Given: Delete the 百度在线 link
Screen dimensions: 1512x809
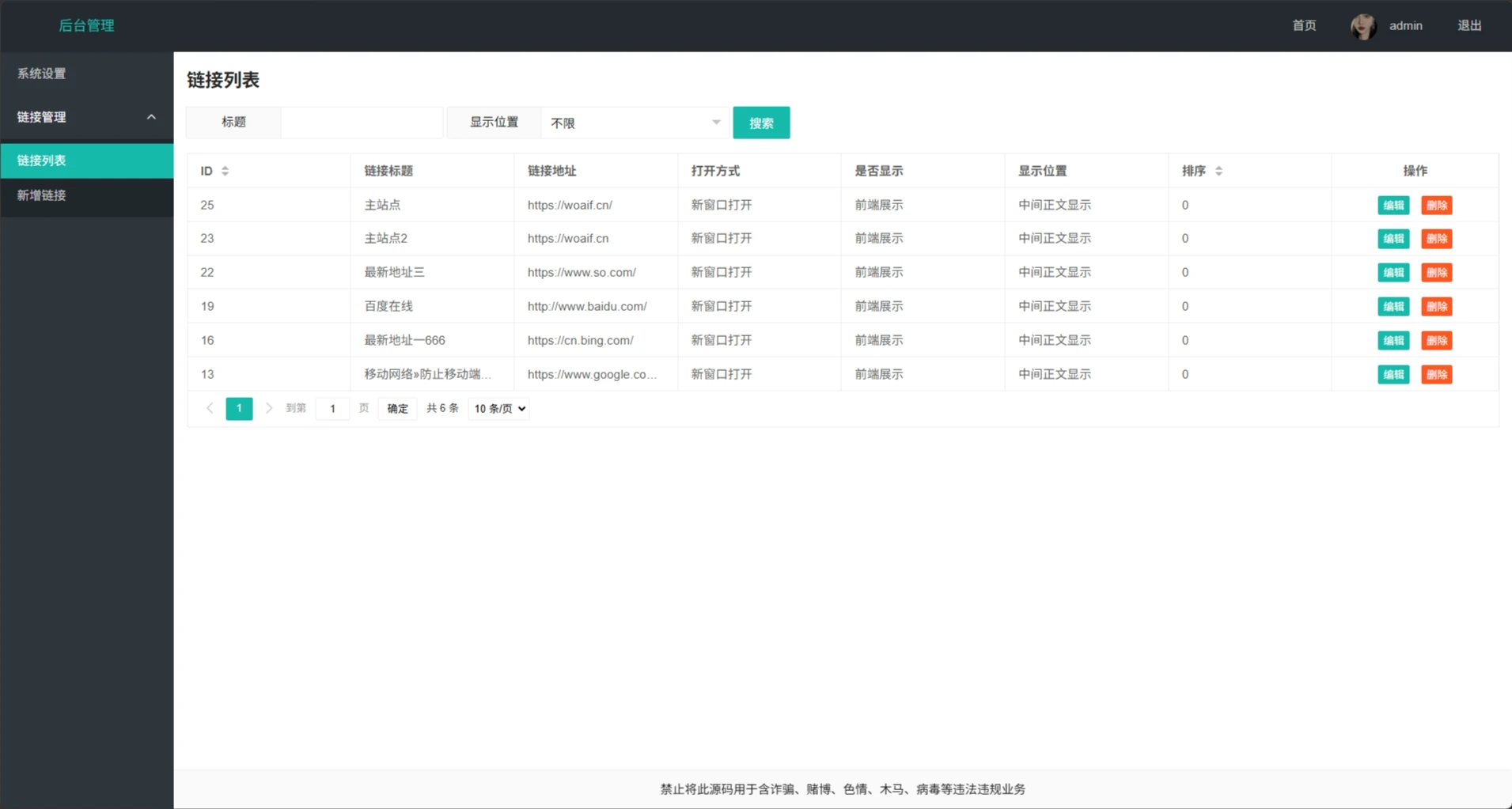Looking at the screenshot, I should 1436,307.
